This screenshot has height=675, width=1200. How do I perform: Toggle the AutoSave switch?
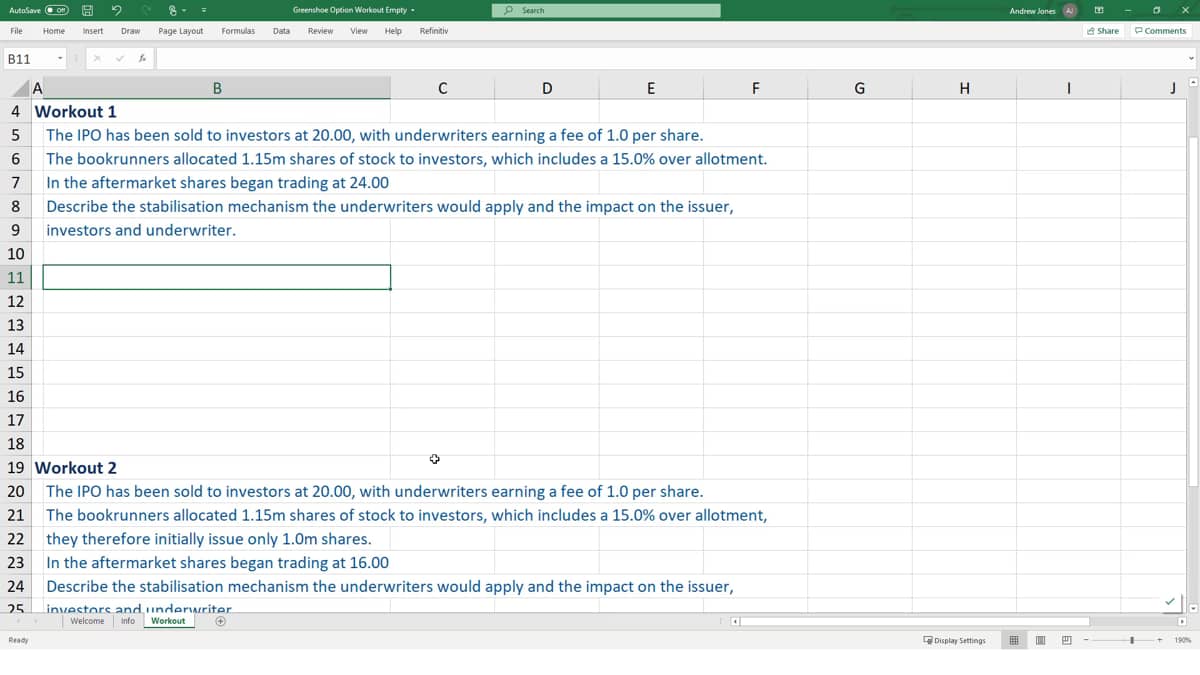click(x=57, y=10)
